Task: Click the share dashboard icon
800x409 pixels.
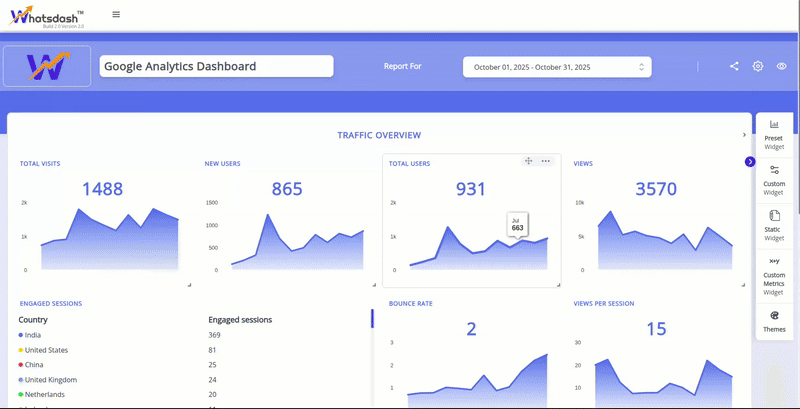Action: pos(734,66)
